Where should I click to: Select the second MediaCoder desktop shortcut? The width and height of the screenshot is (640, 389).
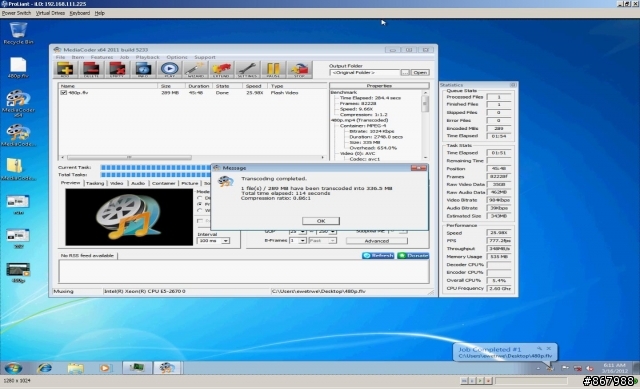tap(18, 136)
